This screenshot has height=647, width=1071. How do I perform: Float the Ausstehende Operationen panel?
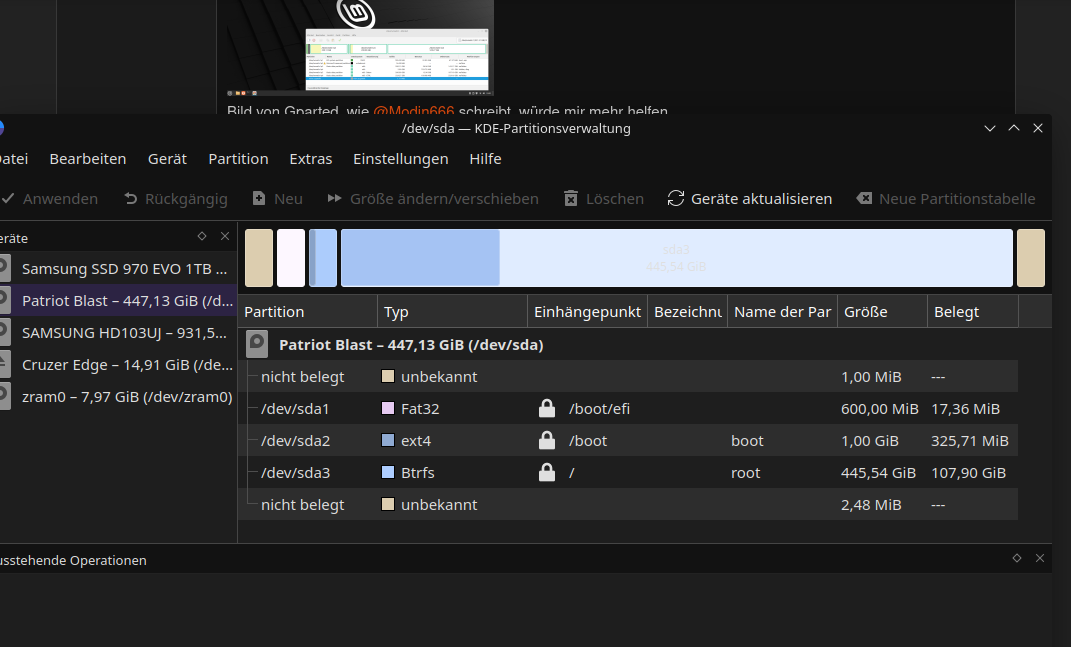pyautogui.click(x=1016, y=558)
